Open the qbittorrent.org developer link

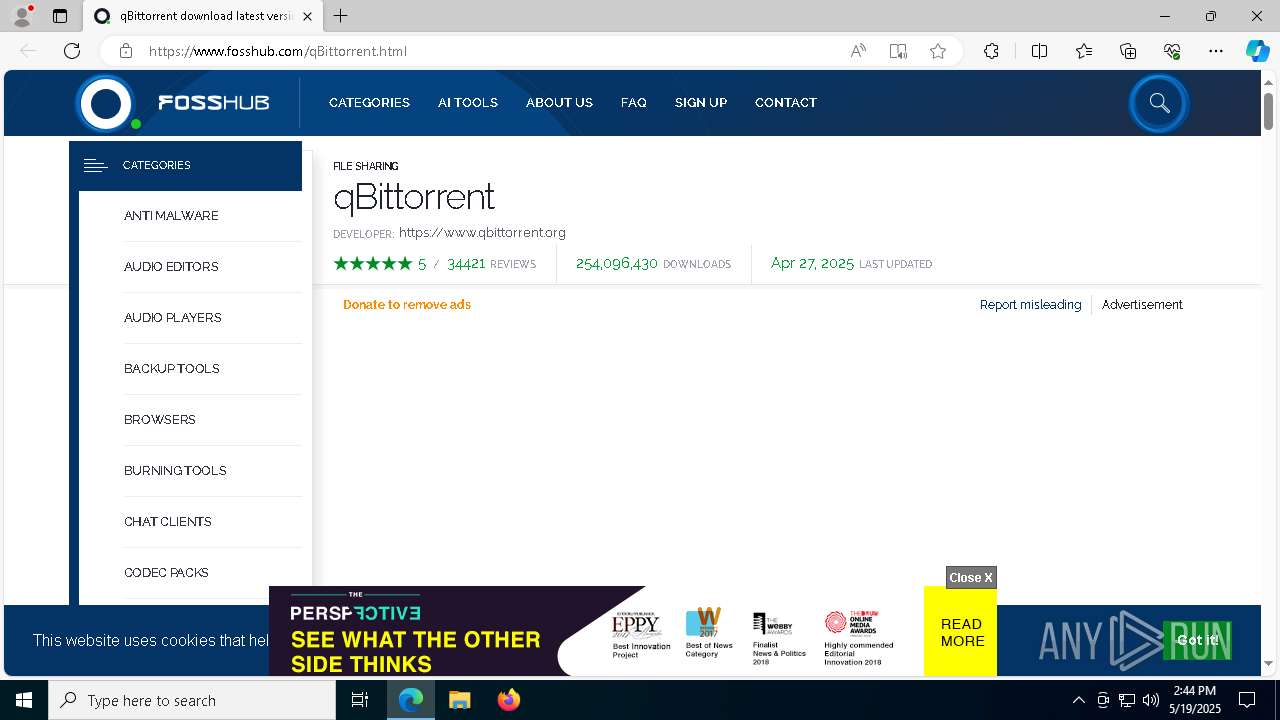click(482, 233)
